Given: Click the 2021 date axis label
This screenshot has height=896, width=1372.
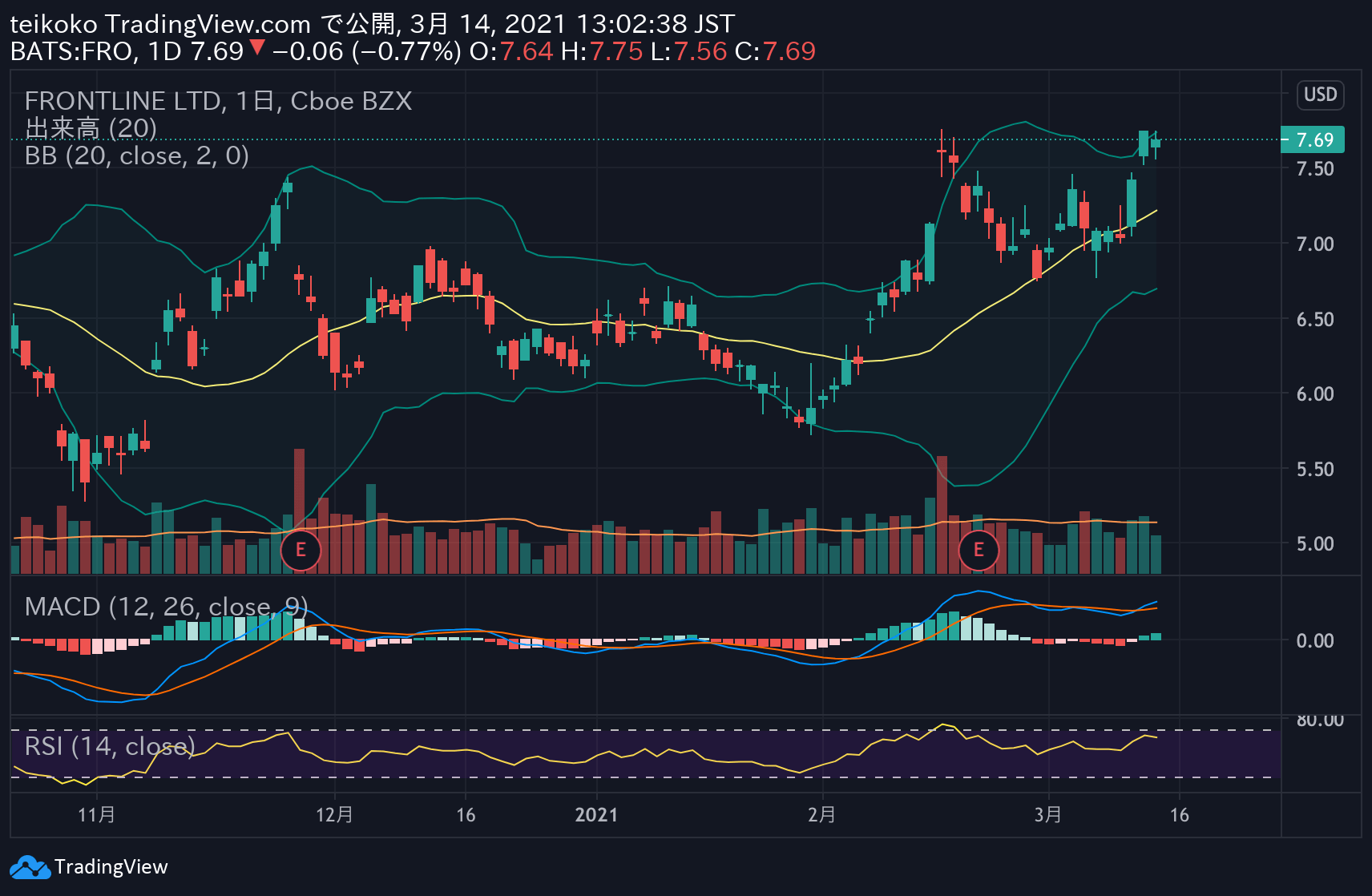Looking at the screenshot, I should pos(597,815).
